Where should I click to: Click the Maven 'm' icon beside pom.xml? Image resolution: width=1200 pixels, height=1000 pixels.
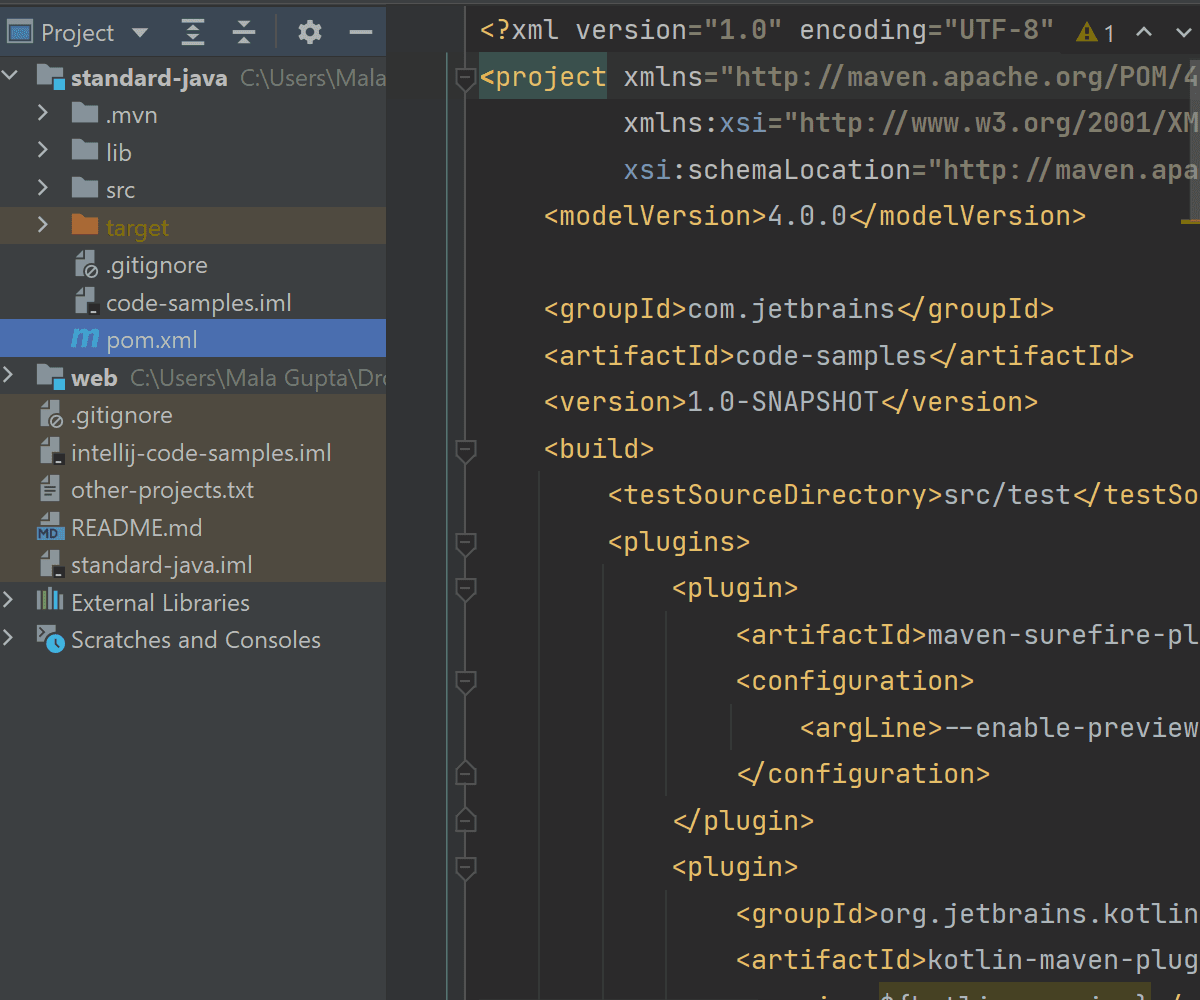pos(85,339)
